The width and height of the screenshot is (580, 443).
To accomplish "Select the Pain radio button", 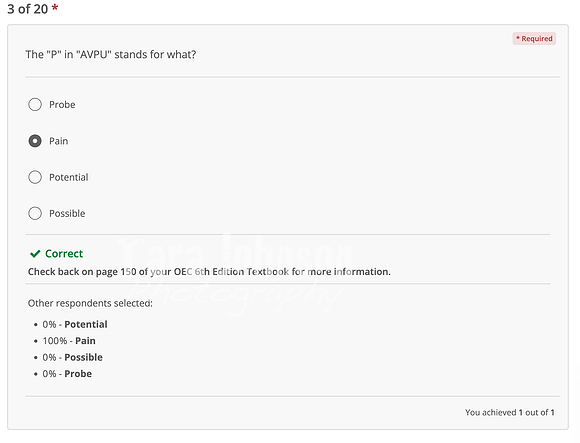I will pyautogui.click(x=35, y=141).
